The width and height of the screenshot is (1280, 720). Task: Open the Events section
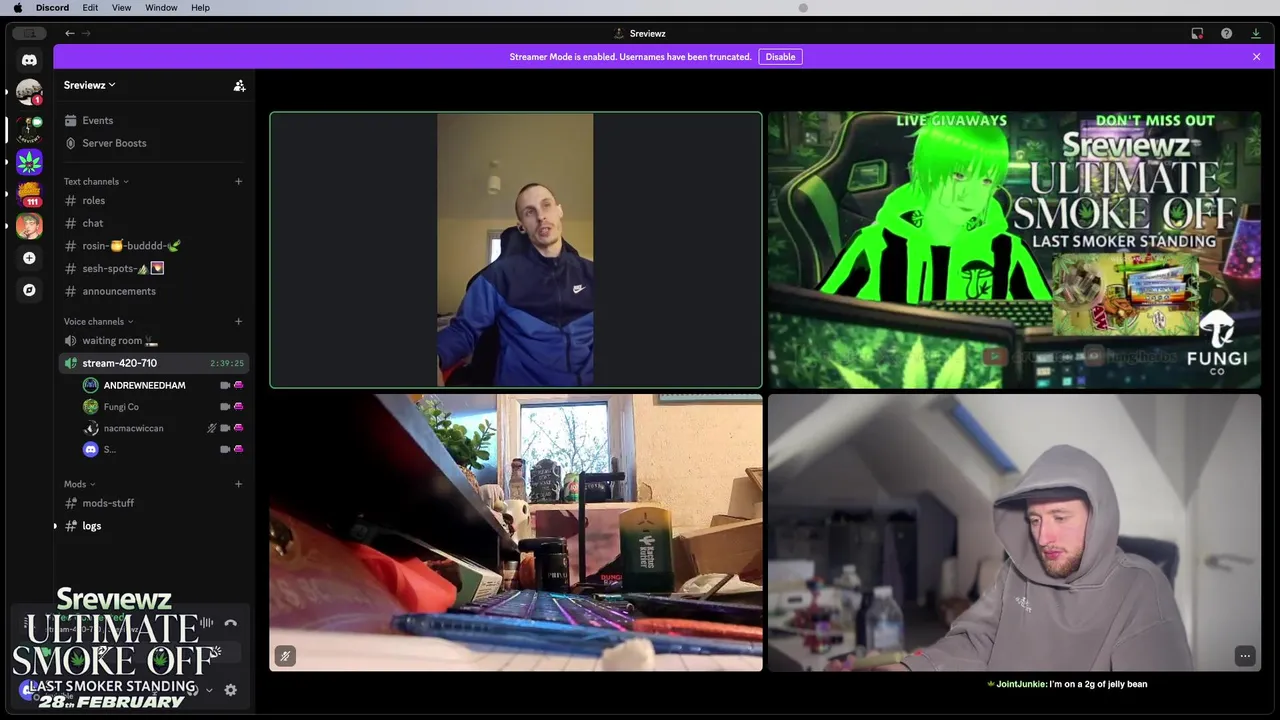coord(154,121)
